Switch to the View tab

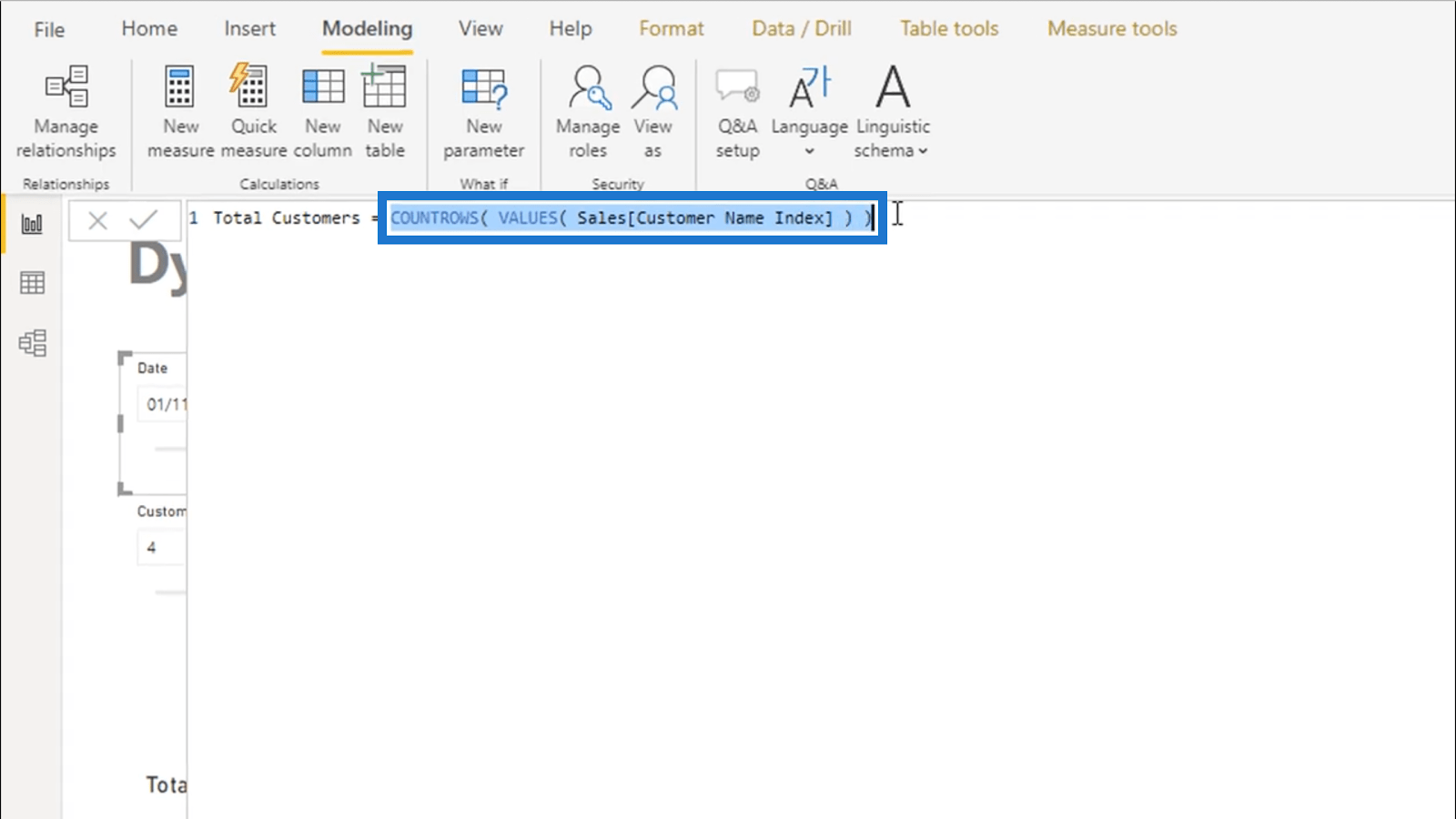click(480, 29)
